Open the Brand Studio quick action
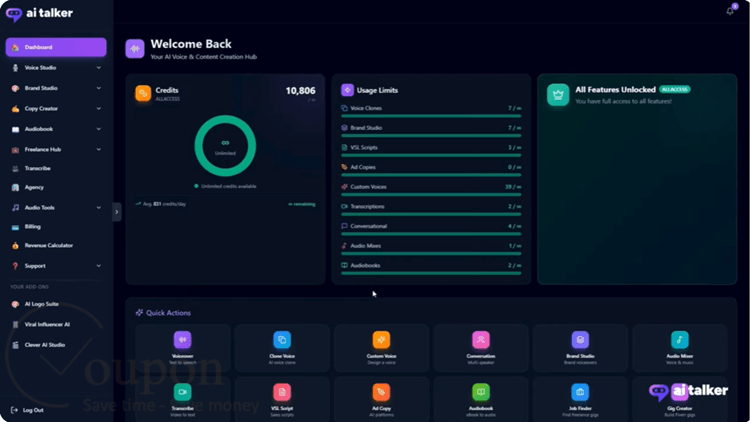750x422 pixels. 580,348
